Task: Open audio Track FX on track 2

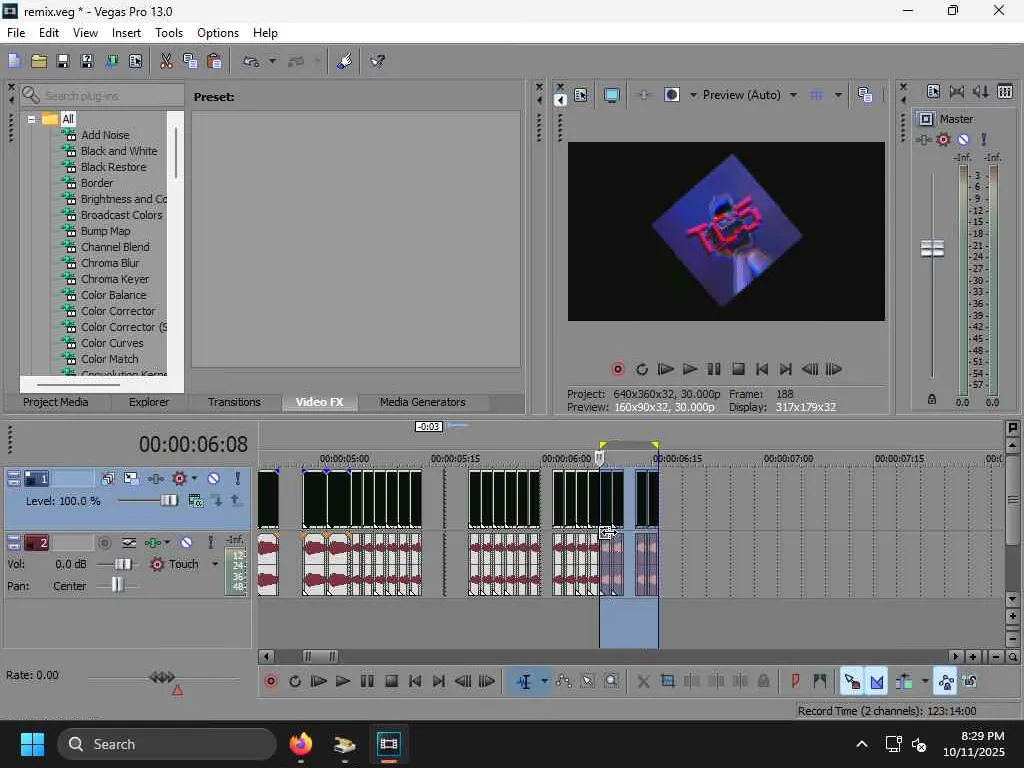Action: (152, 543)
